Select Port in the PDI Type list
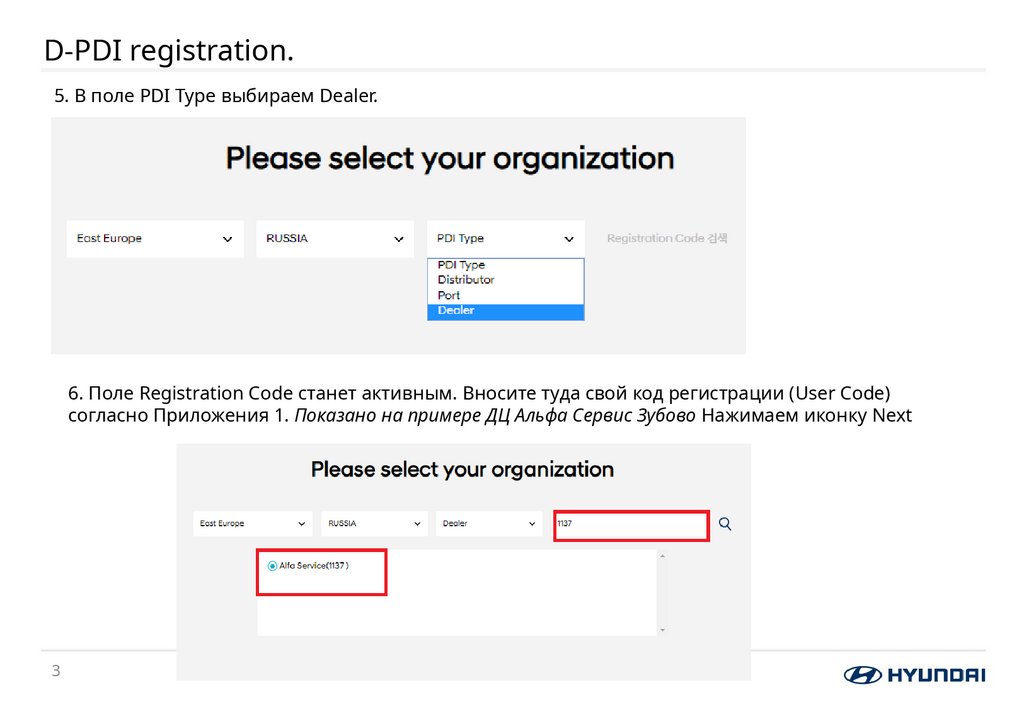The height and width of the screenshot is (709, 1024). coord(505,295)
